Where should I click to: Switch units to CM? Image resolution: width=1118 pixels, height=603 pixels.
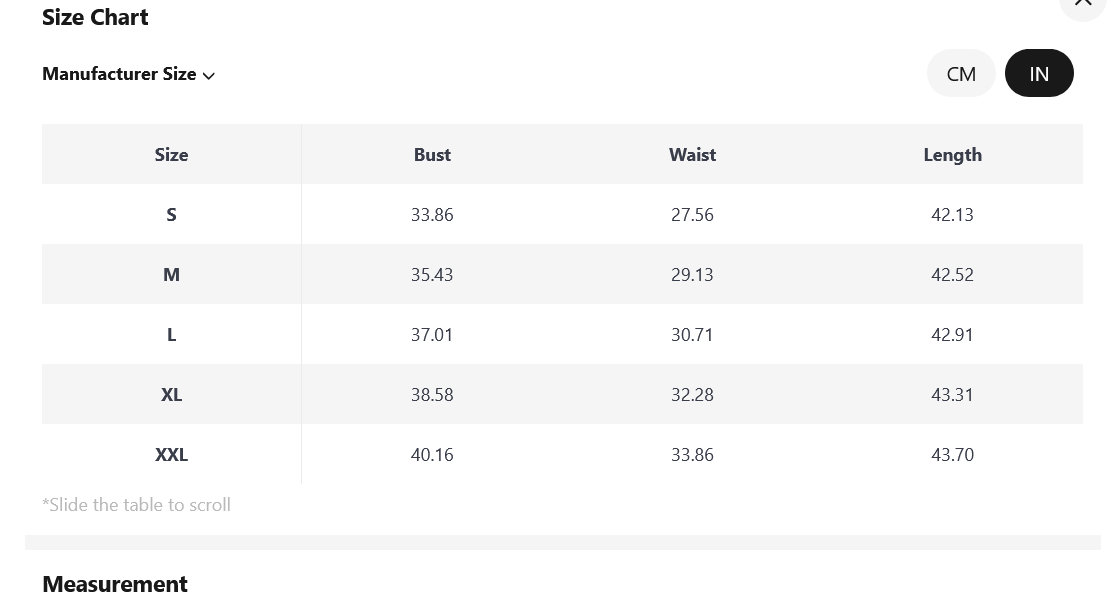pyautogui.click(x=960, y=73)
